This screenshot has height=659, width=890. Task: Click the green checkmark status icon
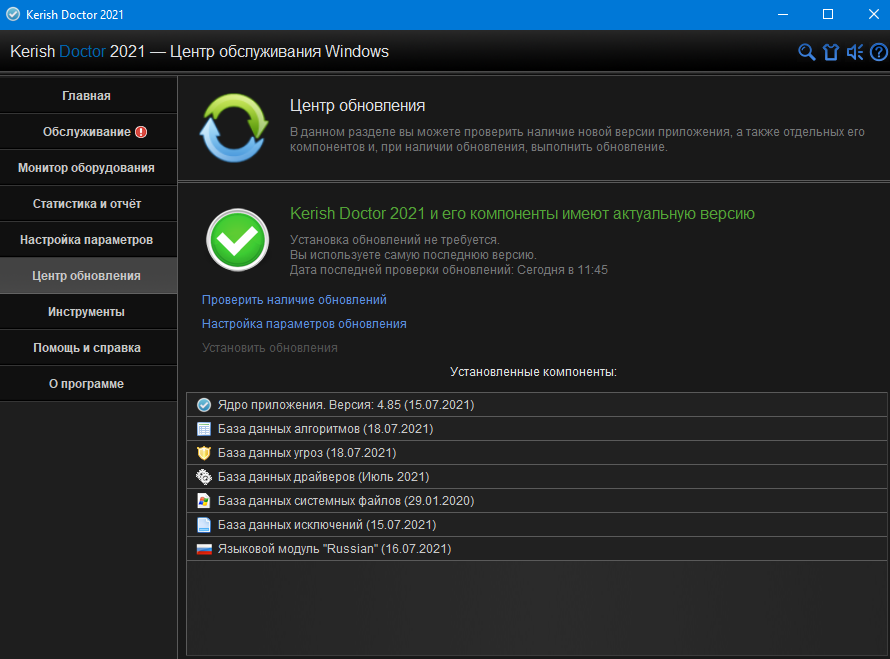237,240
